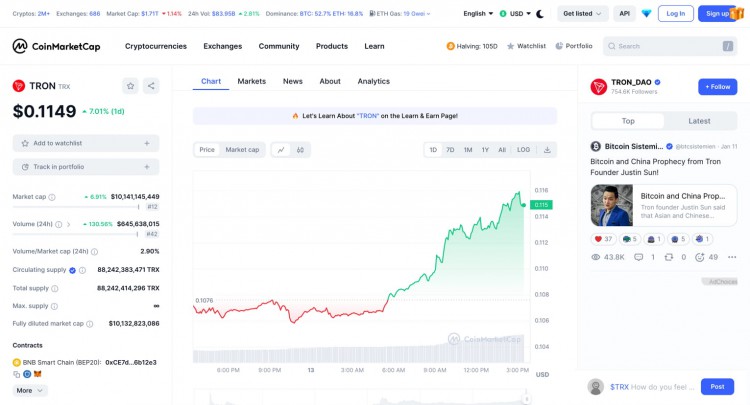Image resolution: width=750 pixels, height=405 pixels.
Task: Click Total supply info icon
Action: pyautogui.click(x=55, y=288)
